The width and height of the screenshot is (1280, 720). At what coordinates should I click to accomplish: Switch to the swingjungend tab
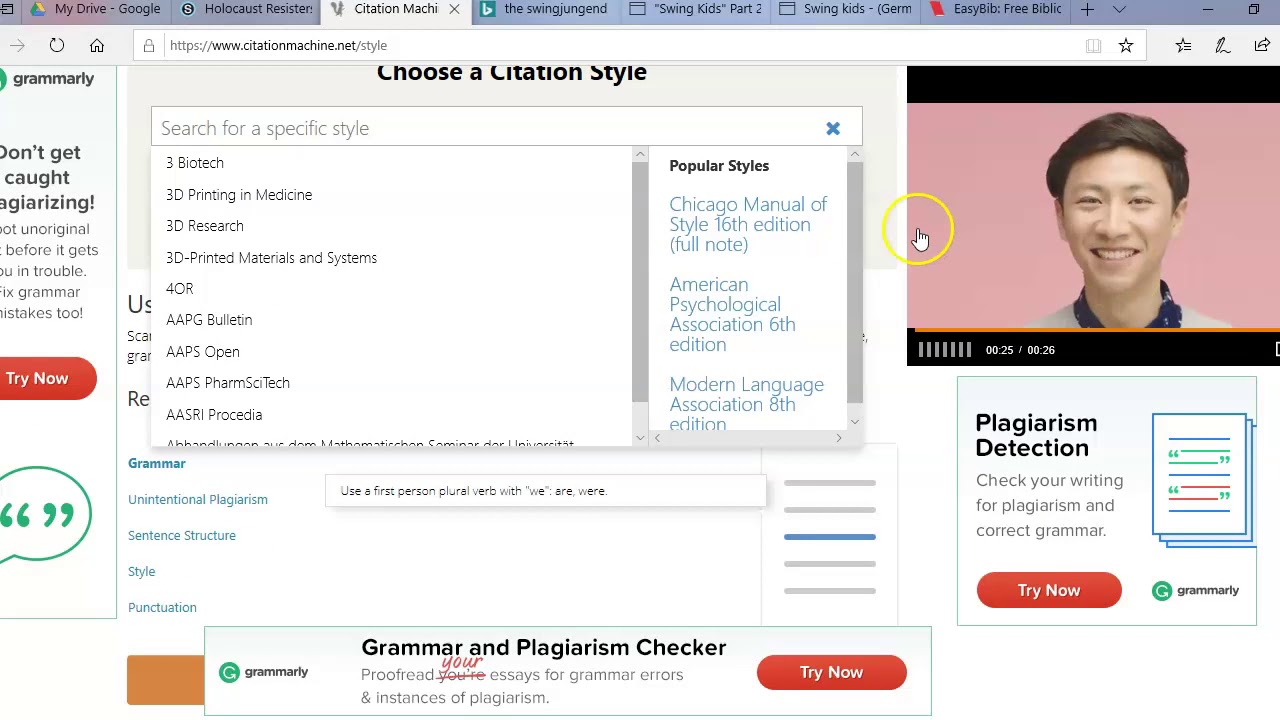[x=545, y=9]
